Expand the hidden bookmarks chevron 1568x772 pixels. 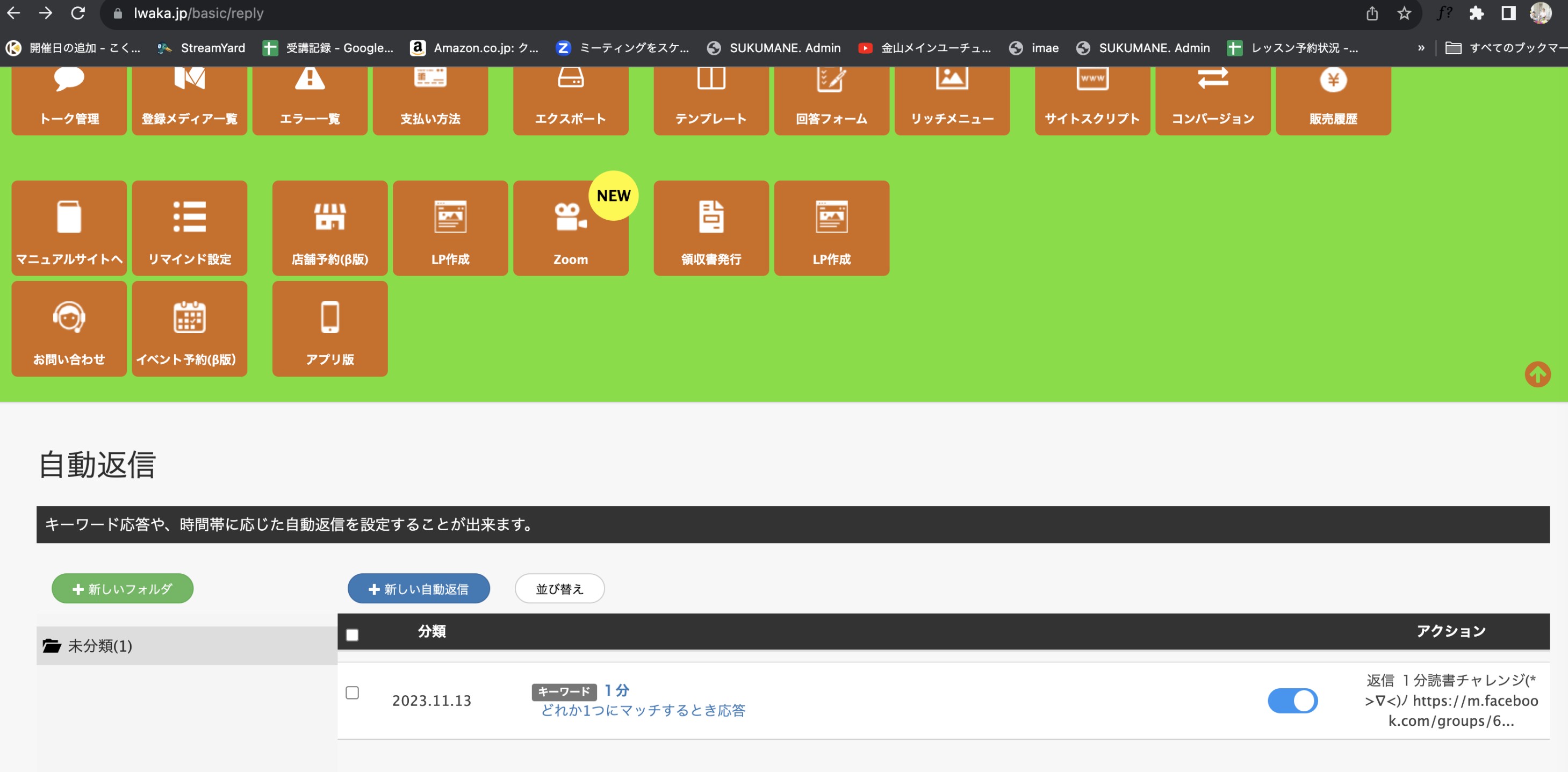click(x=1421, y=48)
